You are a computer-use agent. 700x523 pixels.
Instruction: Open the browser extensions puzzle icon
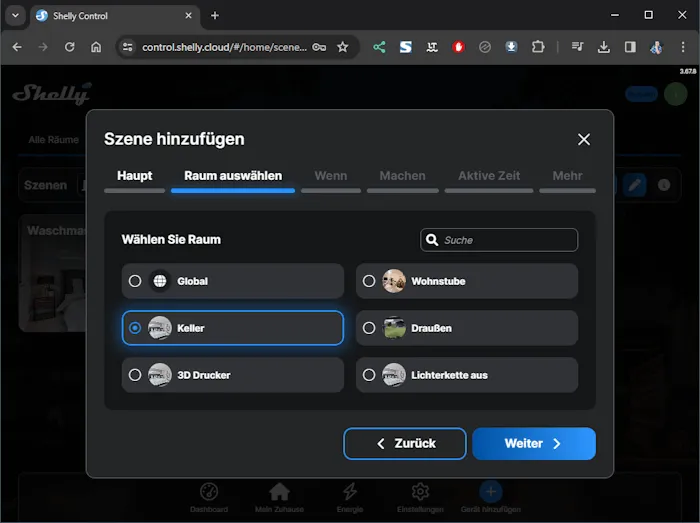538,47
